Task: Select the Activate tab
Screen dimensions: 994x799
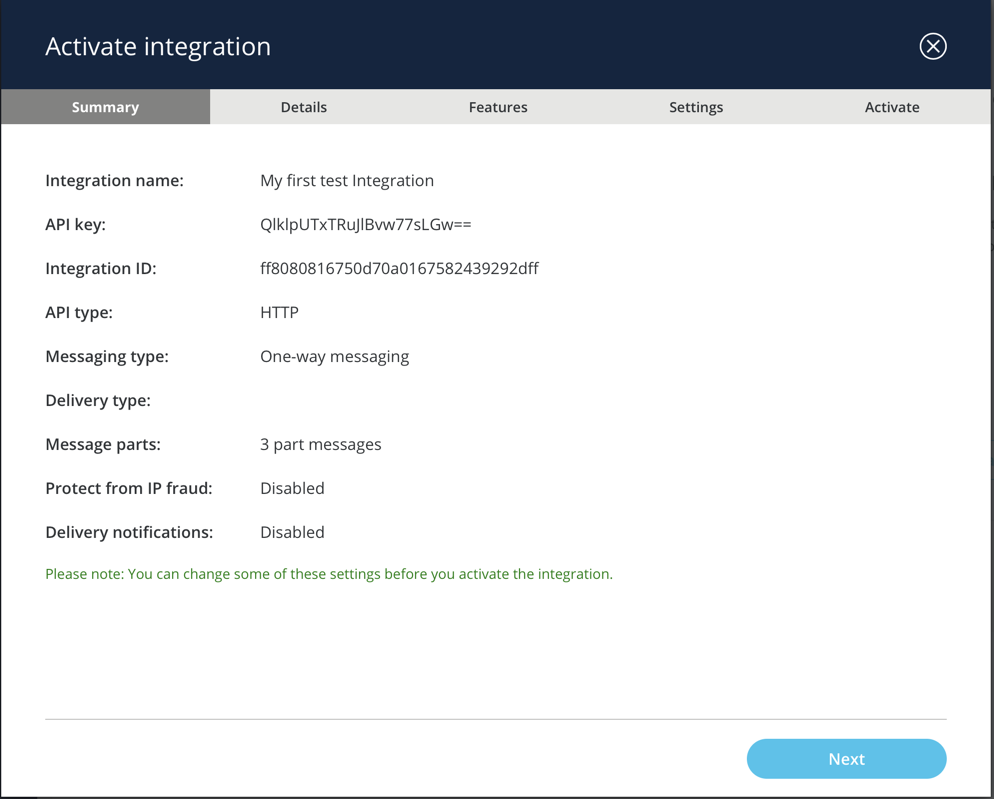Action: point(892,107)
